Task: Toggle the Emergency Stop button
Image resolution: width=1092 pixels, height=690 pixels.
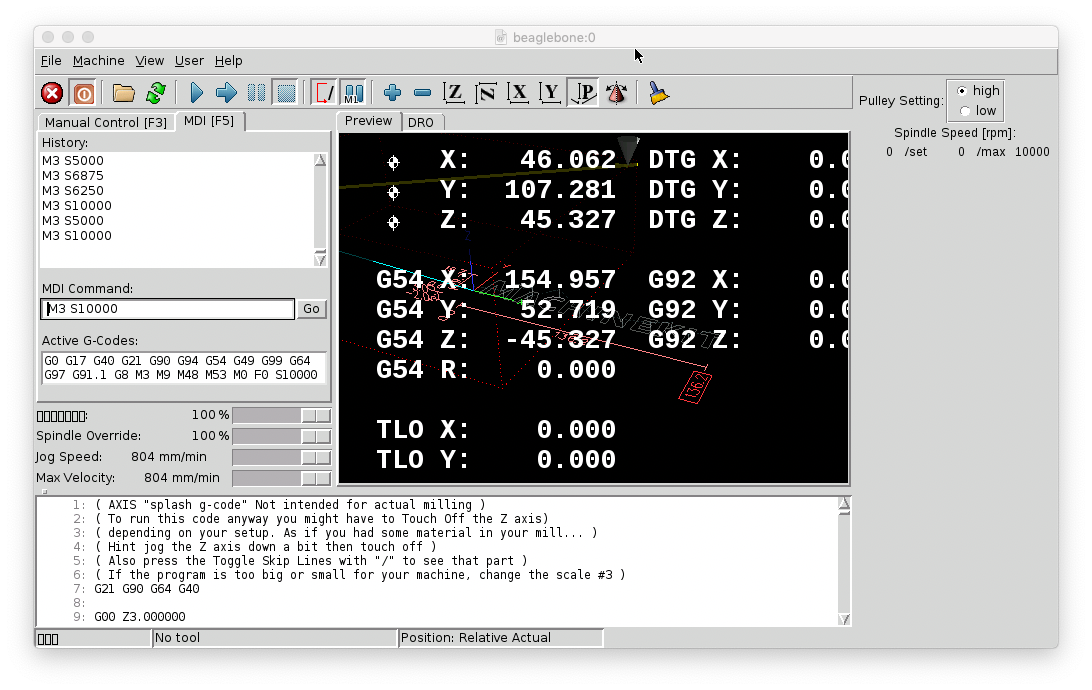Action: pyautogui.click(x=52, y=93)
